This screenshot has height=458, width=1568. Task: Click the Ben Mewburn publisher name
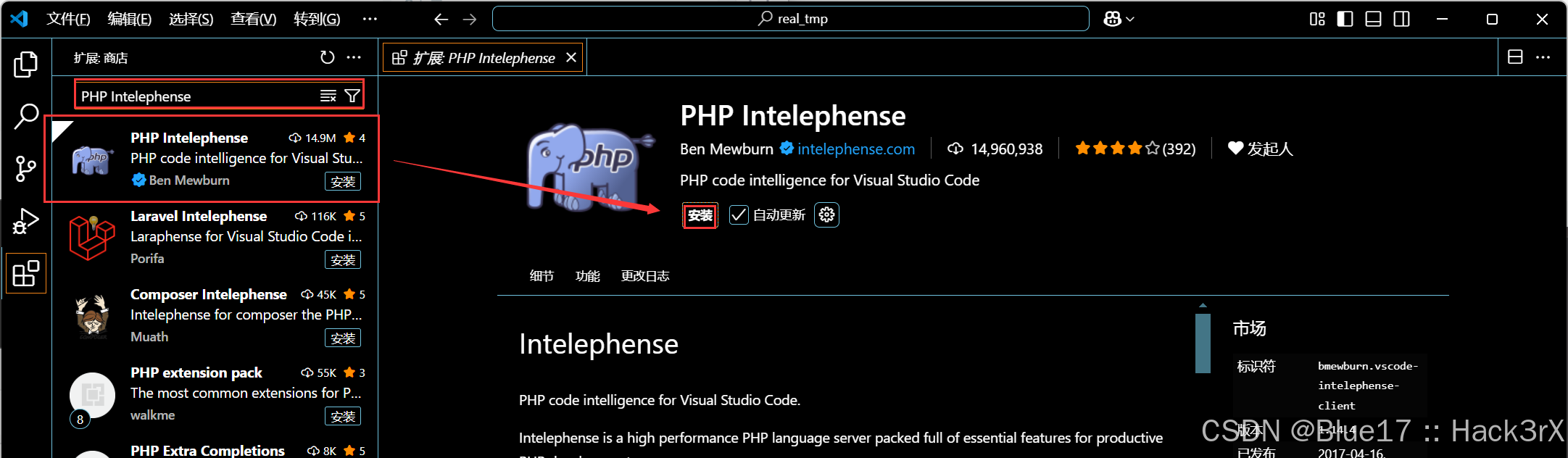(x=726, y=149)
